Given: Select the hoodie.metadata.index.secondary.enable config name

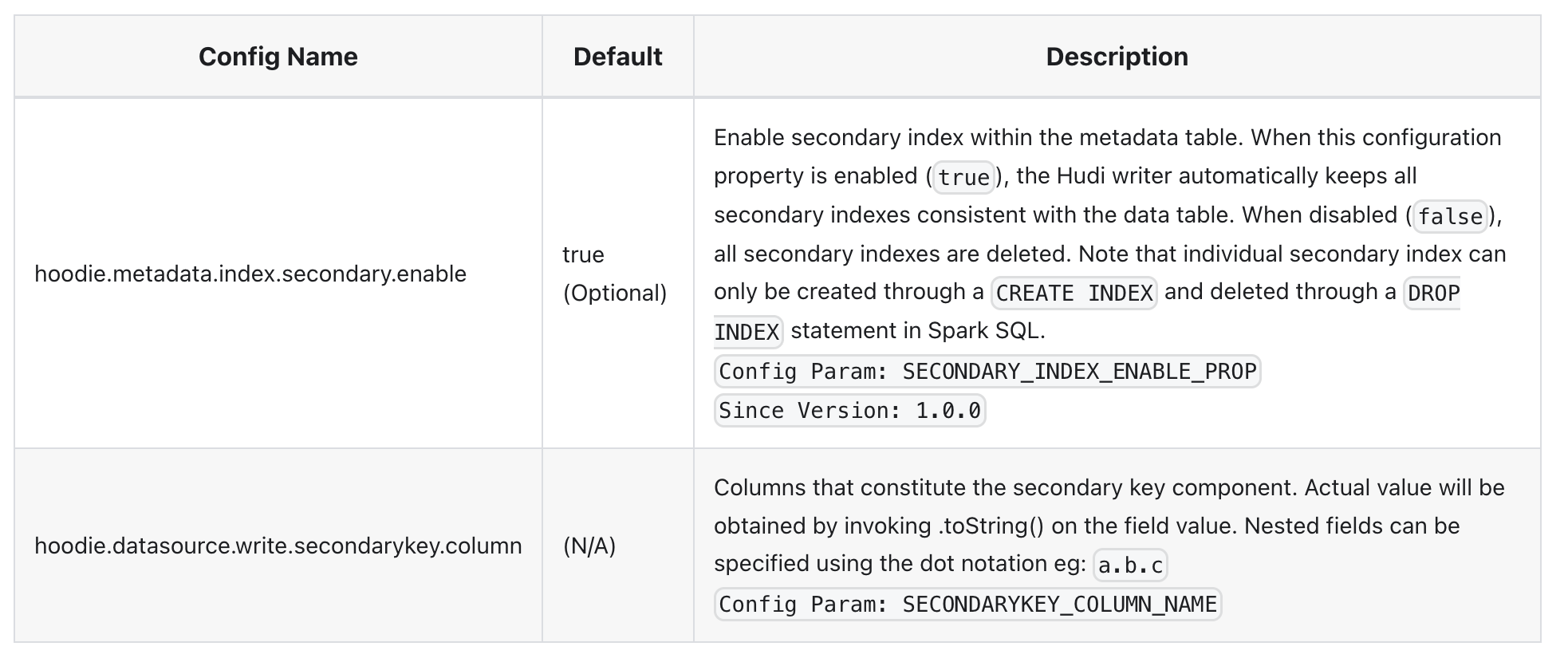Looking at the screenshot, I should pyautogui.click(x=250, y=274).
